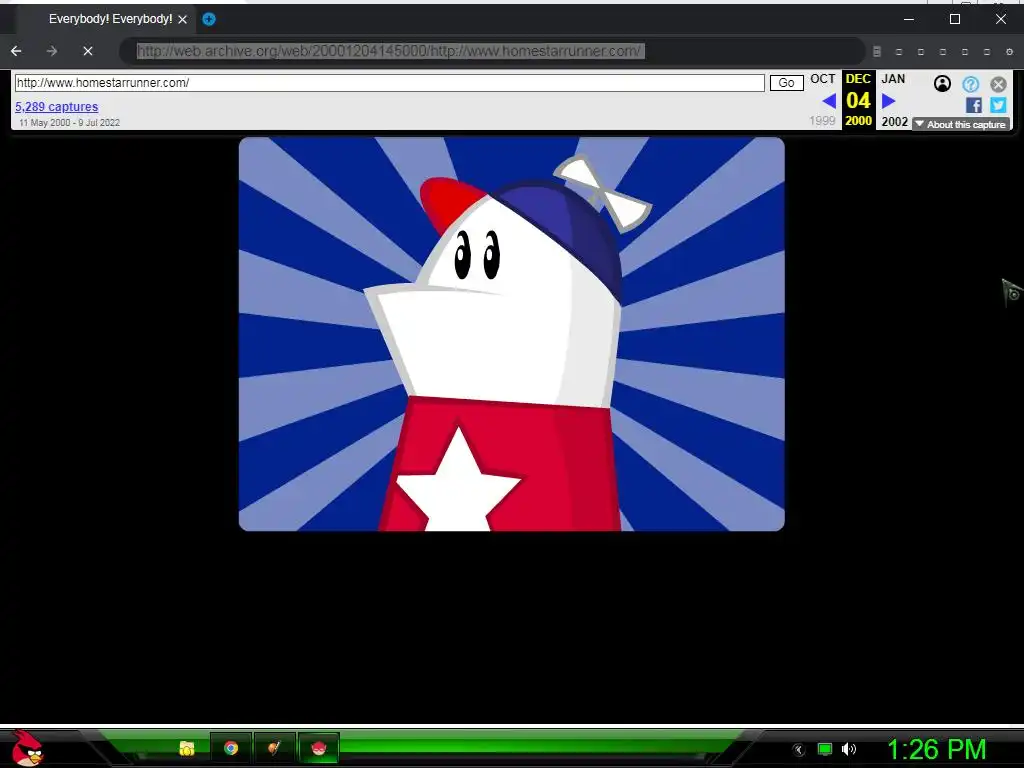Open the paintbrush app on taskbar
Image resolution: width=1024 pixels, height=768 pixels.
pyautogui.click(x=274, y=748)
